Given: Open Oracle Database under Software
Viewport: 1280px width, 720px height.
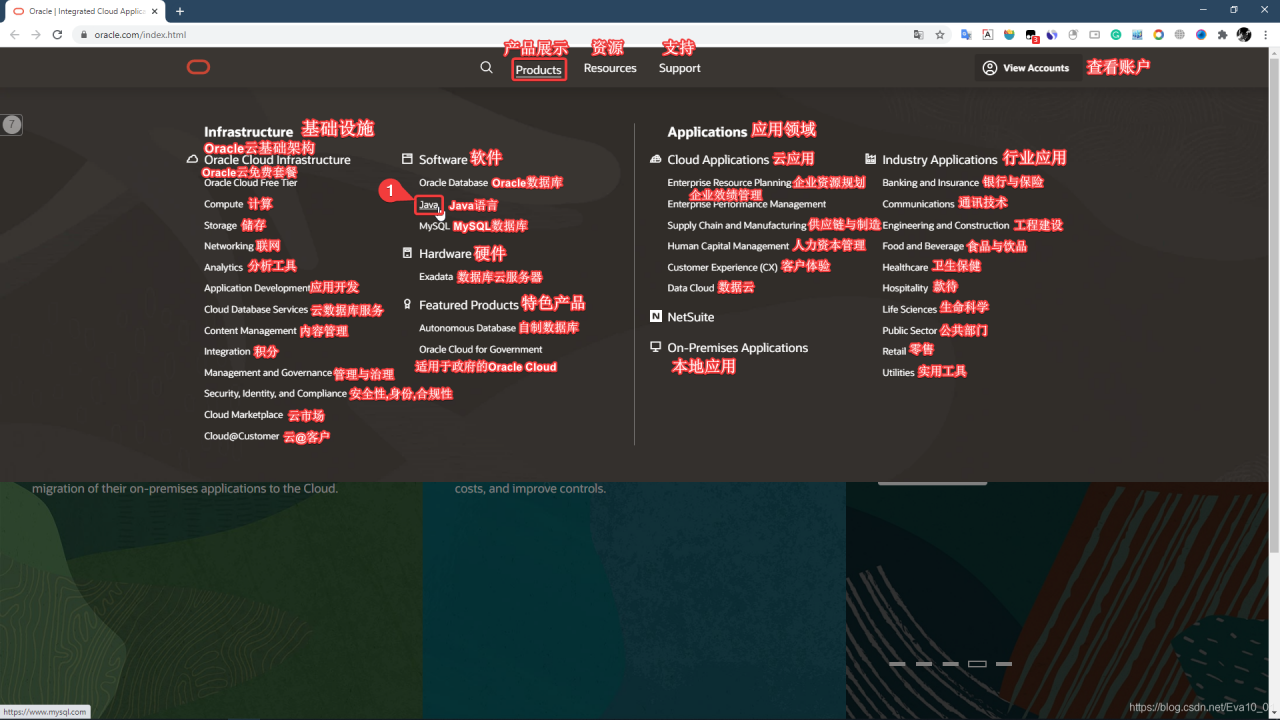Looking at the screenshot, I should [x=453, y=183].
